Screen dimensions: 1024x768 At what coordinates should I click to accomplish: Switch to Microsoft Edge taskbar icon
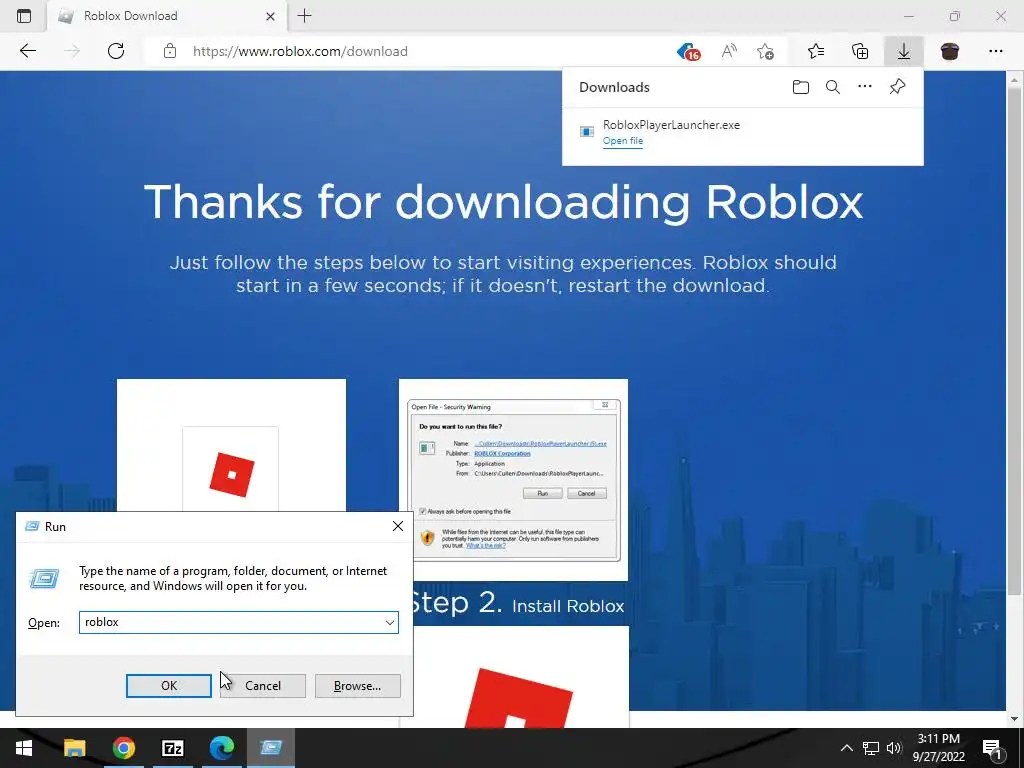point(222,748)
